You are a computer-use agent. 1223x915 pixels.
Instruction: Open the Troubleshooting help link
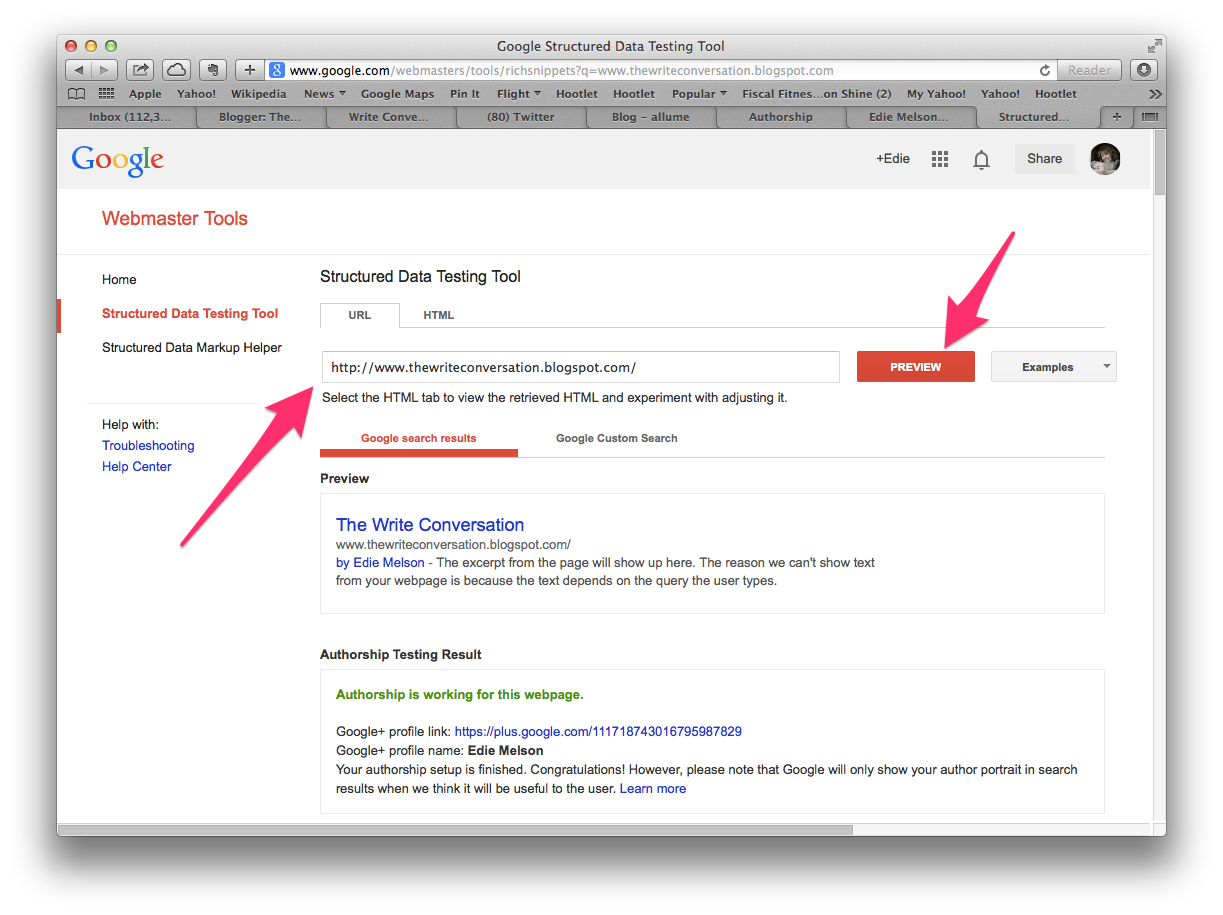click(x=148, y=445)
